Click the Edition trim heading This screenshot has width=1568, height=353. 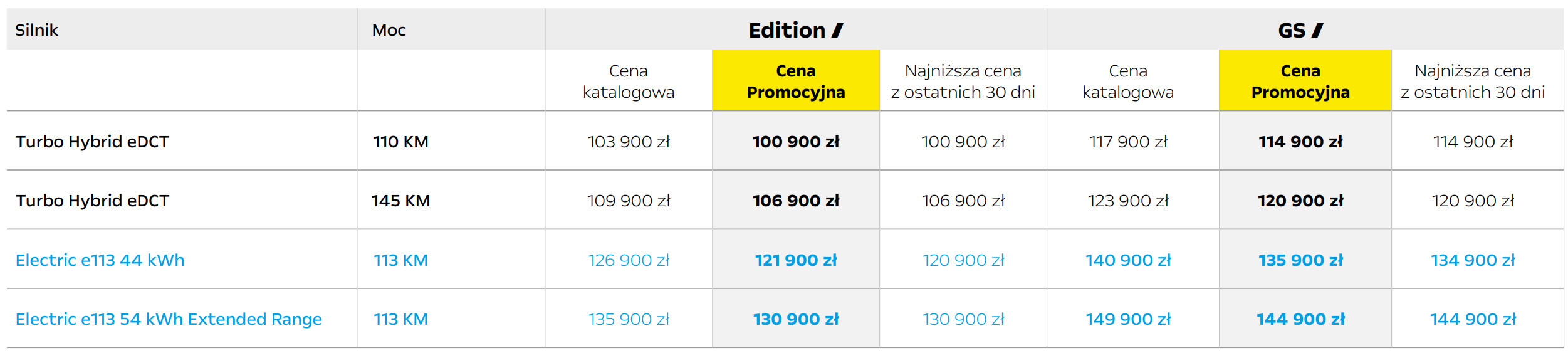click(x=787, y=30)
